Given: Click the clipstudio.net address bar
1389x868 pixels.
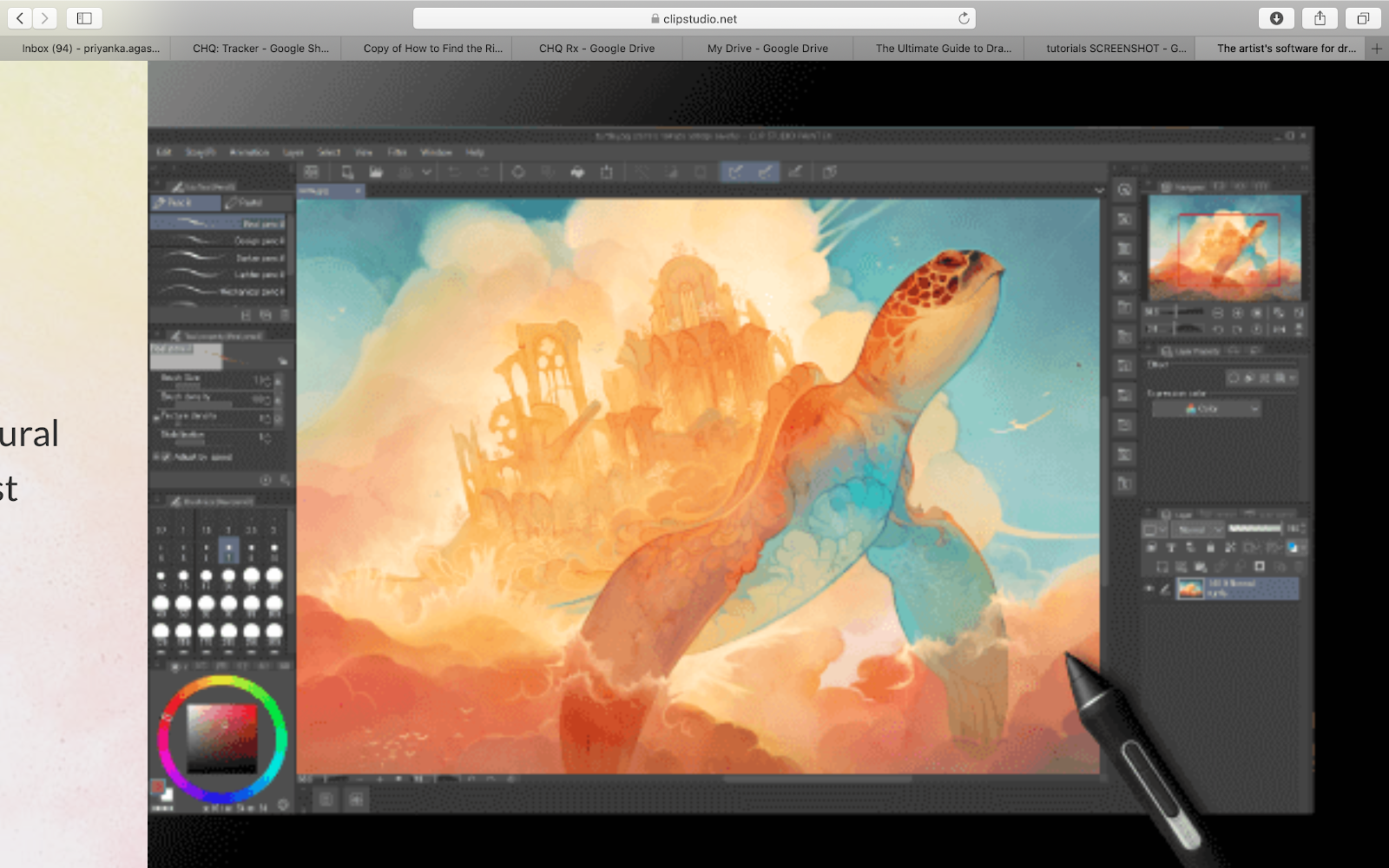Looking at the screenshot, I should (x=694, y=18).
